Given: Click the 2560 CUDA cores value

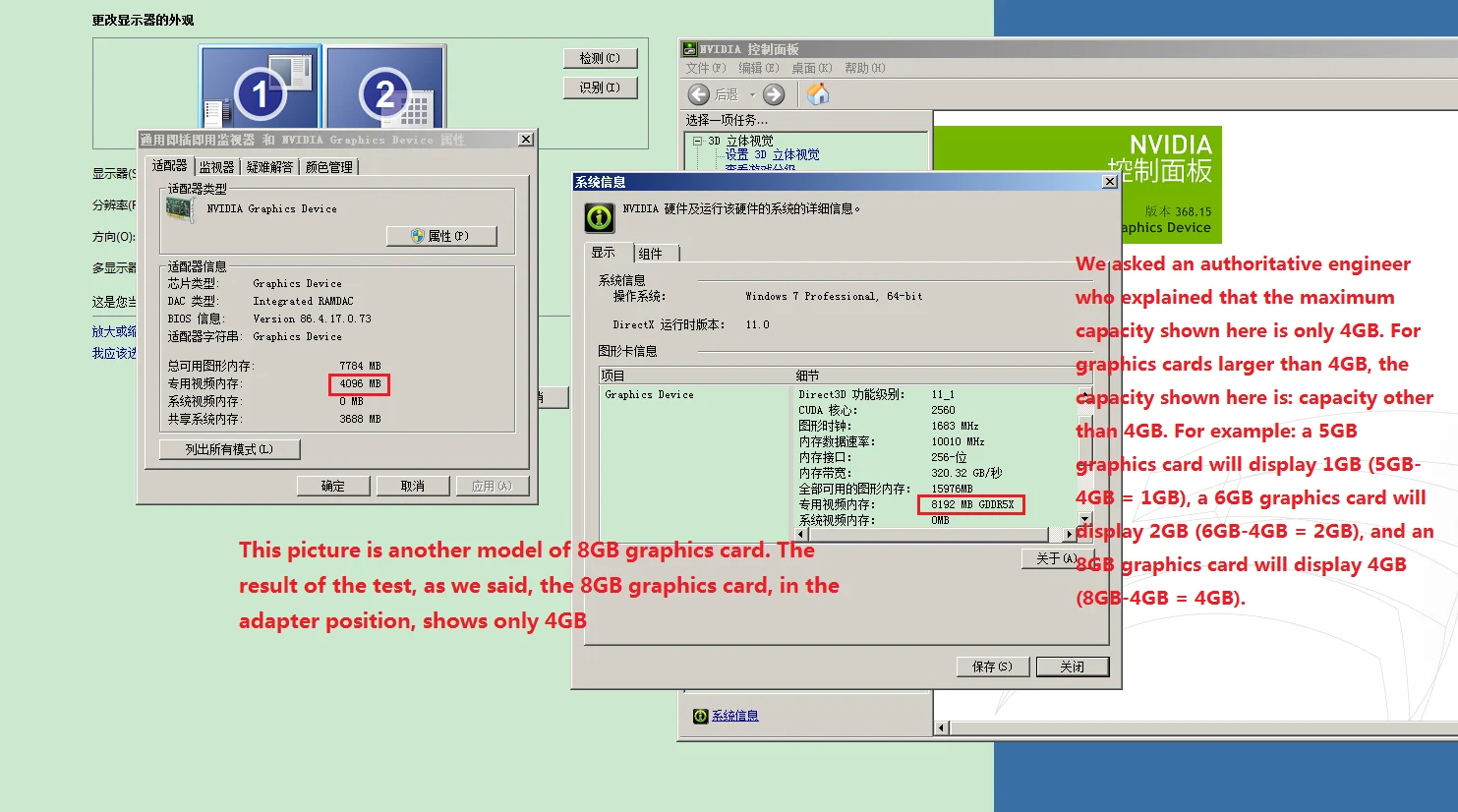Looking at the screenshot, I should click(943, 410).
